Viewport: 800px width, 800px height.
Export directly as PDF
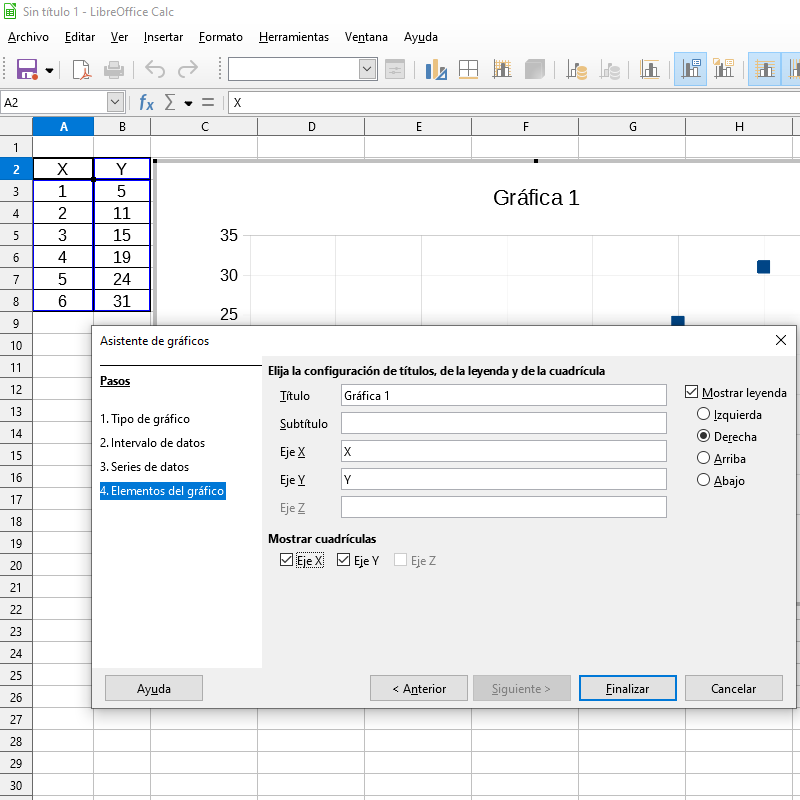81,69
